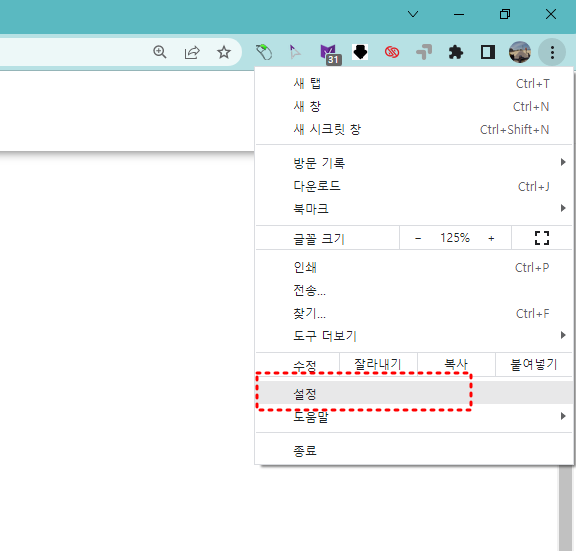This screenshot has height=551, width=576.
Task: Click the 붙여넣기 button
Action: point(534,364)
